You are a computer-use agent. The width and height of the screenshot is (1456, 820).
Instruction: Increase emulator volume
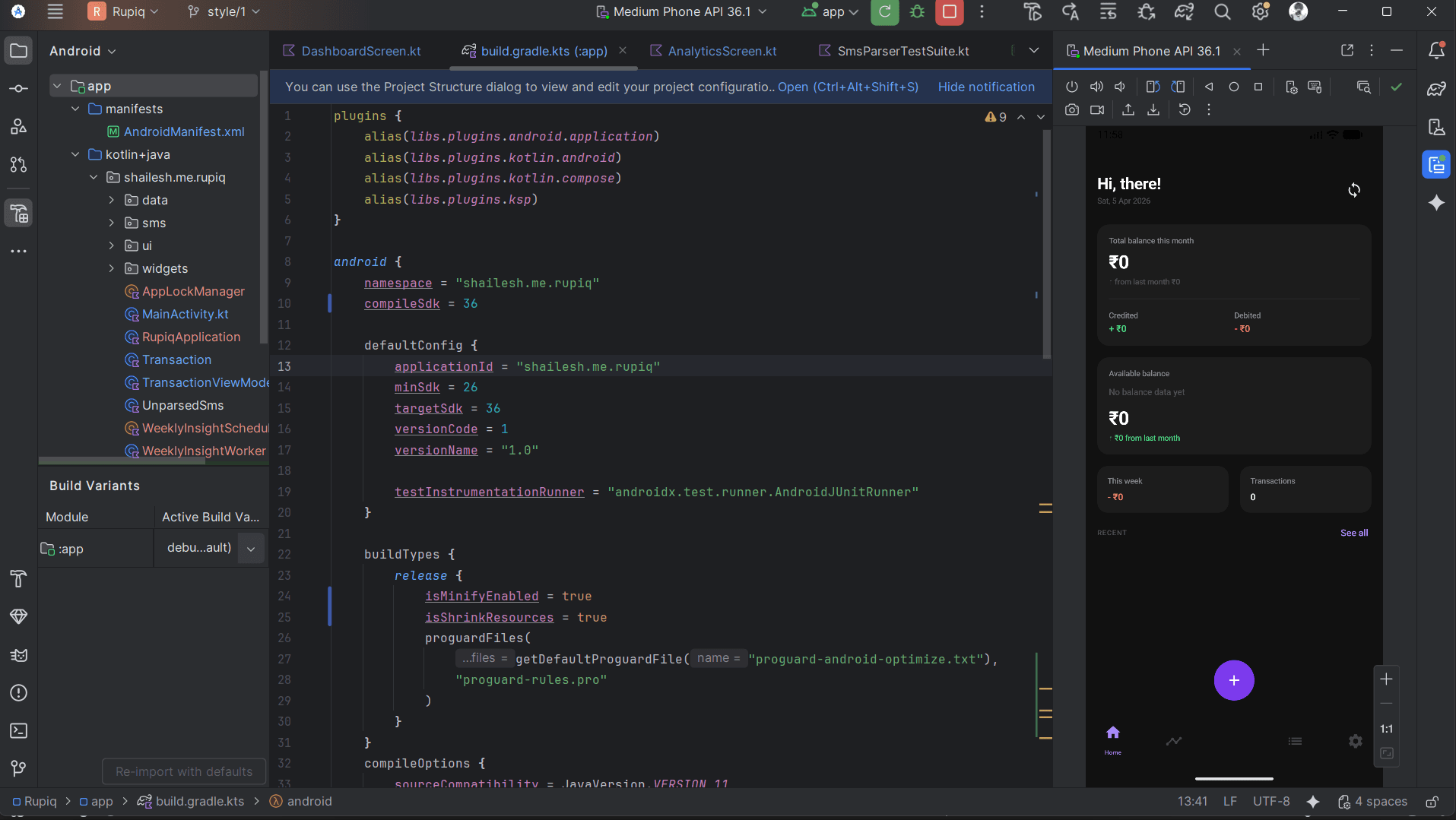pyautogui.click(x=1096, y=87)
